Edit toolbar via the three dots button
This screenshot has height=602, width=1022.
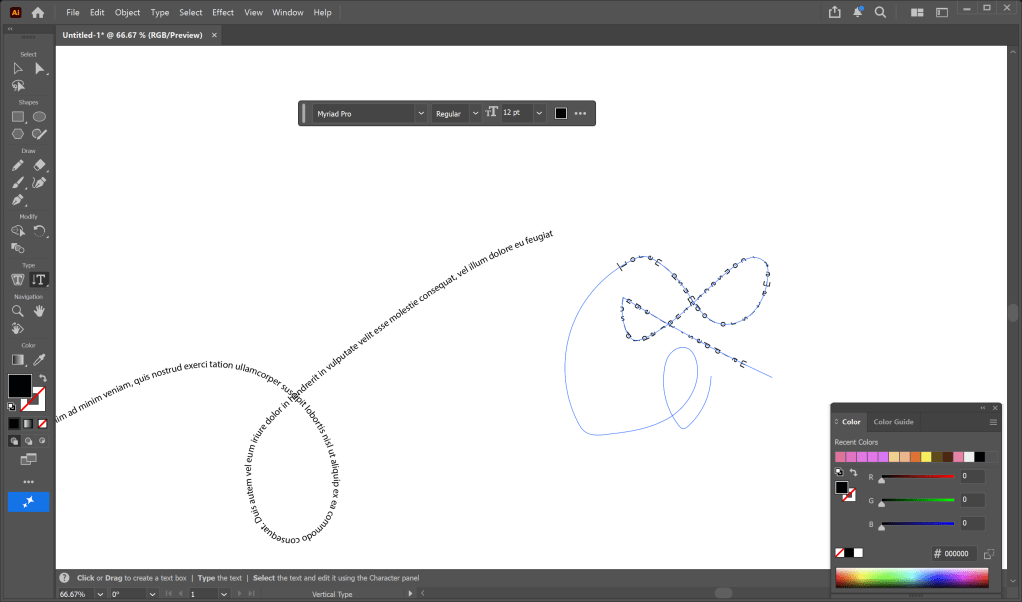tap(28, 481)
